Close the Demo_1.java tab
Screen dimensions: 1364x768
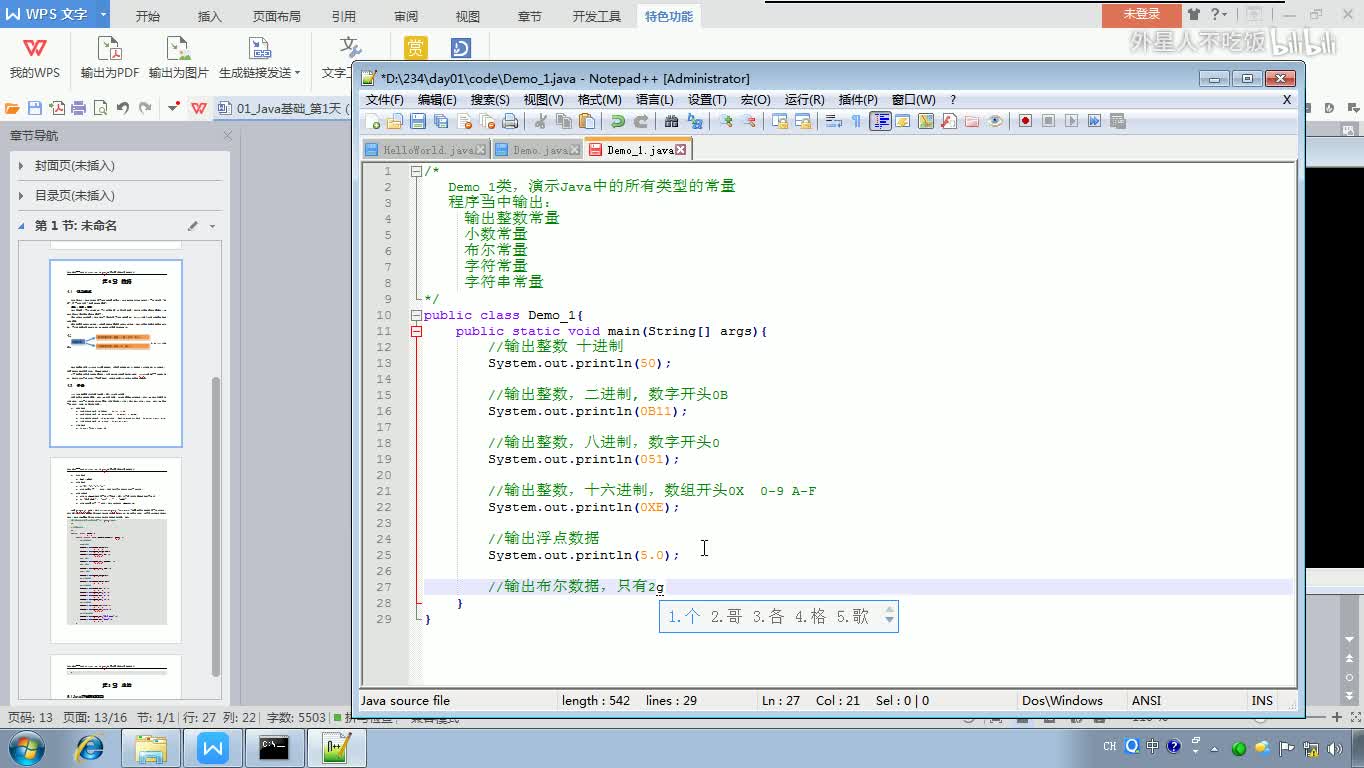coord(681,150)
